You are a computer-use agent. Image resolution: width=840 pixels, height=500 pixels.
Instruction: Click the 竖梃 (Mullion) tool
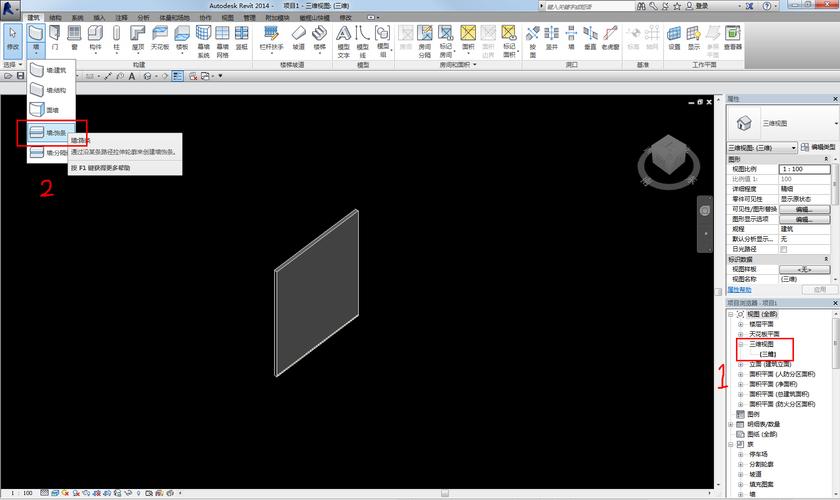242,38
